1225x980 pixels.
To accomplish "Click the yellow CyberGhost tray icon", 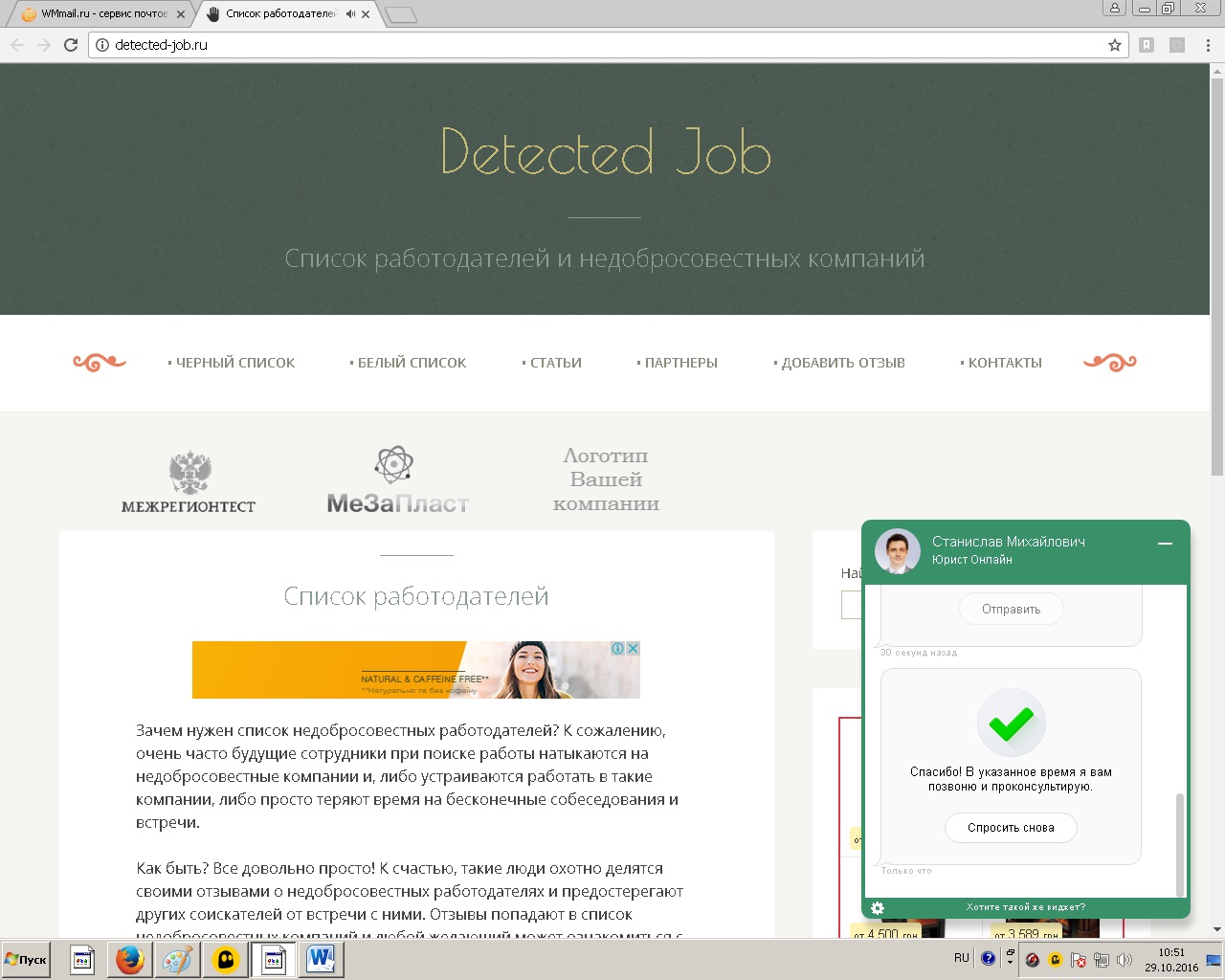I will pyautogui.click(x=1056, y=960).
